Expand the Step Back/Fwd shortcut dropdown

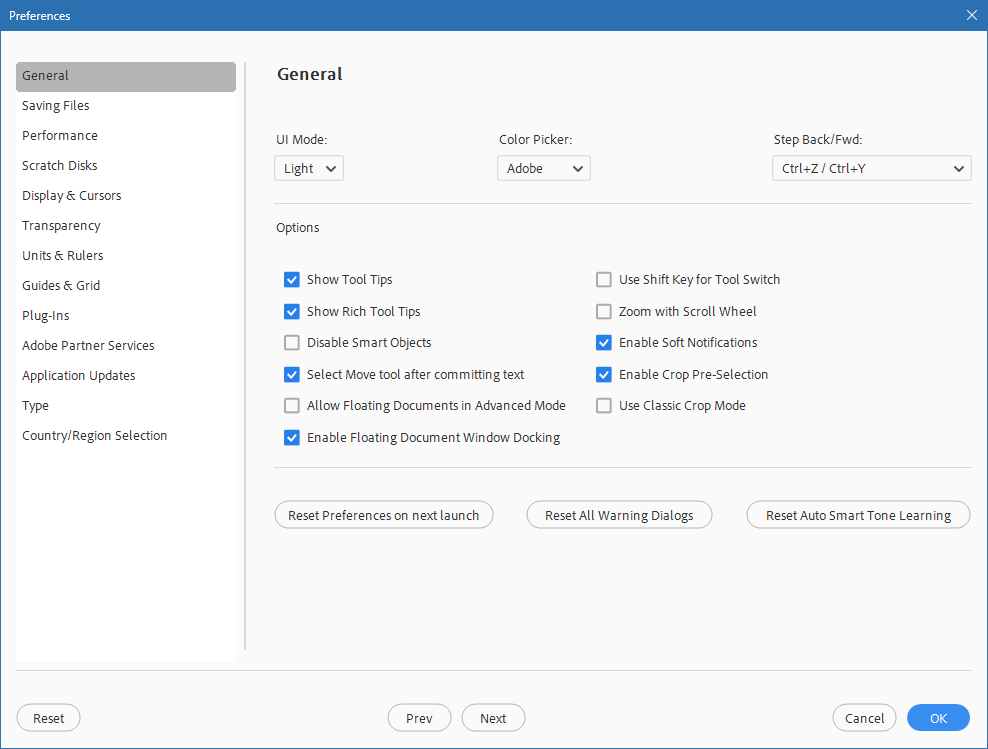[871, 168]
